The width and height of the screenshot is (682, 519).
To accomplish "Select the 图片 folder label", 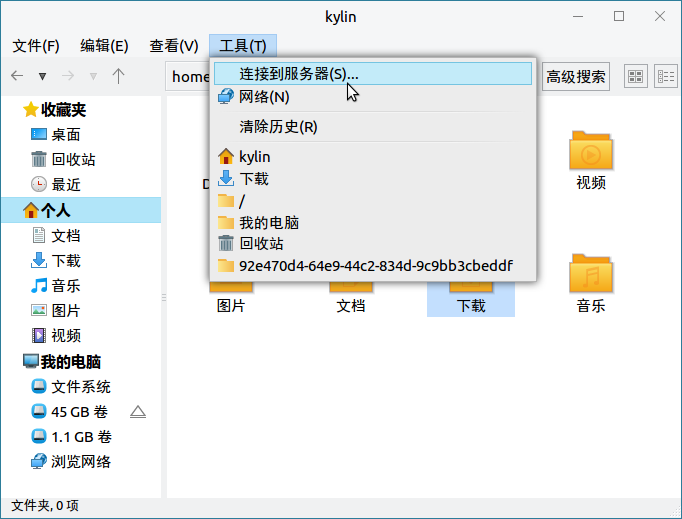I will [x=231, y=306].
